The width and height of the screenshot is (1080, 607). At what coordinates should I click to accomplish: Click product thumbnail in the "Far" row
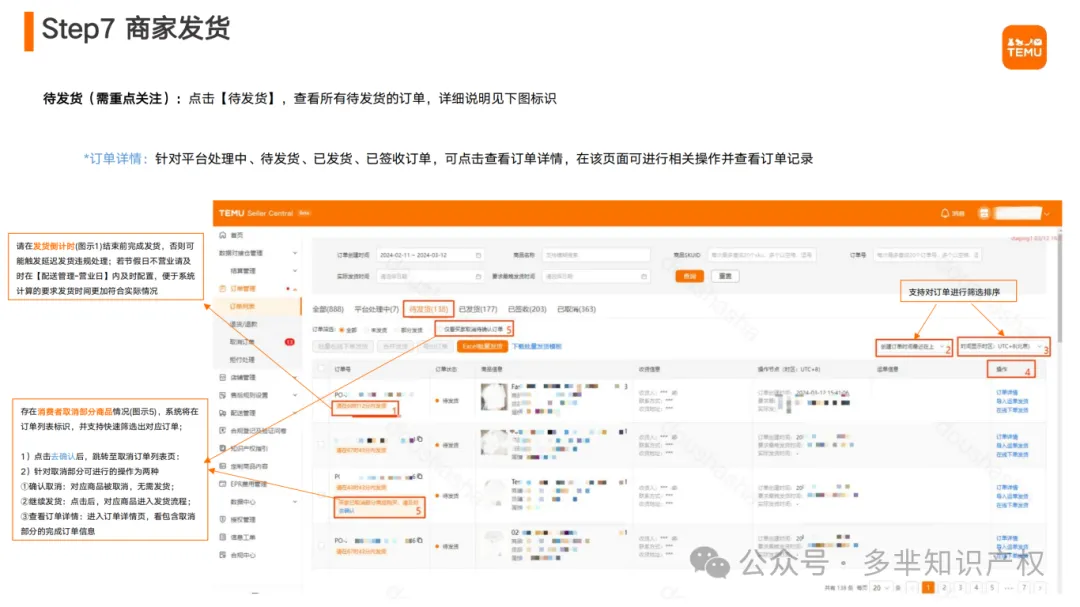pyautogui.click(x=494, y=397)
